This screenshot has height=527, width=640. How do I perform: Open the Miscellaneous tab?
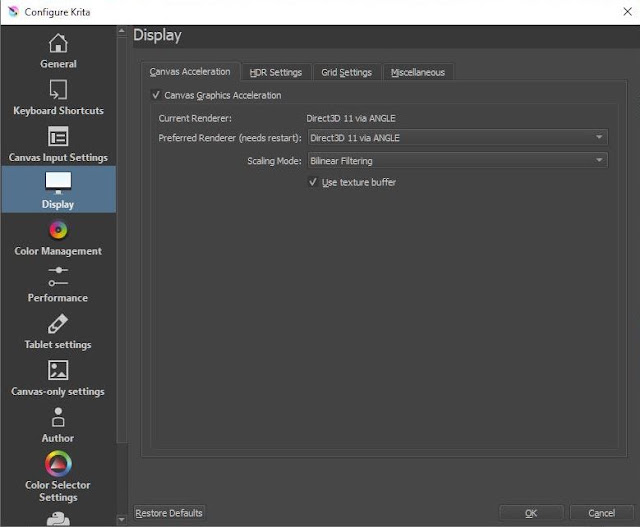418,72
